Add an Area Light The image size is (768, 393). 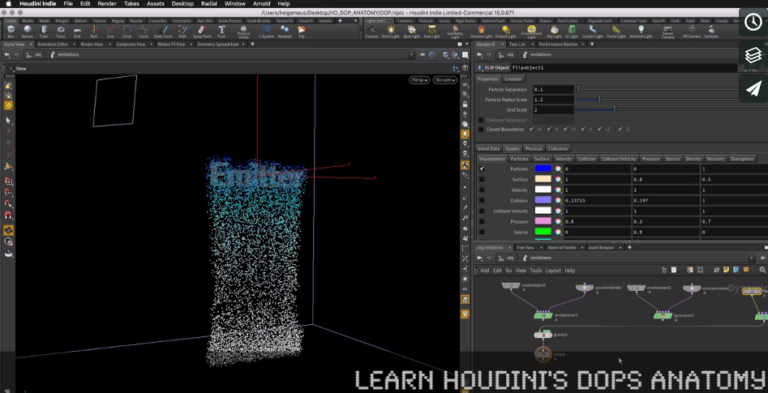coord(431,32)
